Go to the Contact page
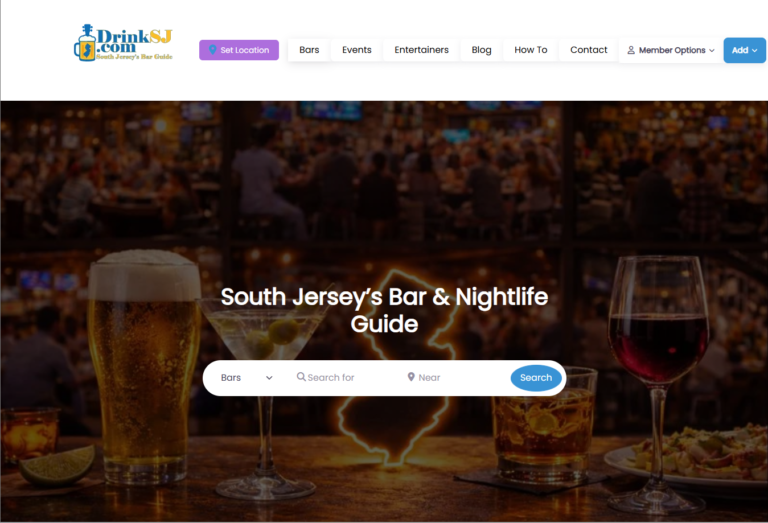 point(588,49)
